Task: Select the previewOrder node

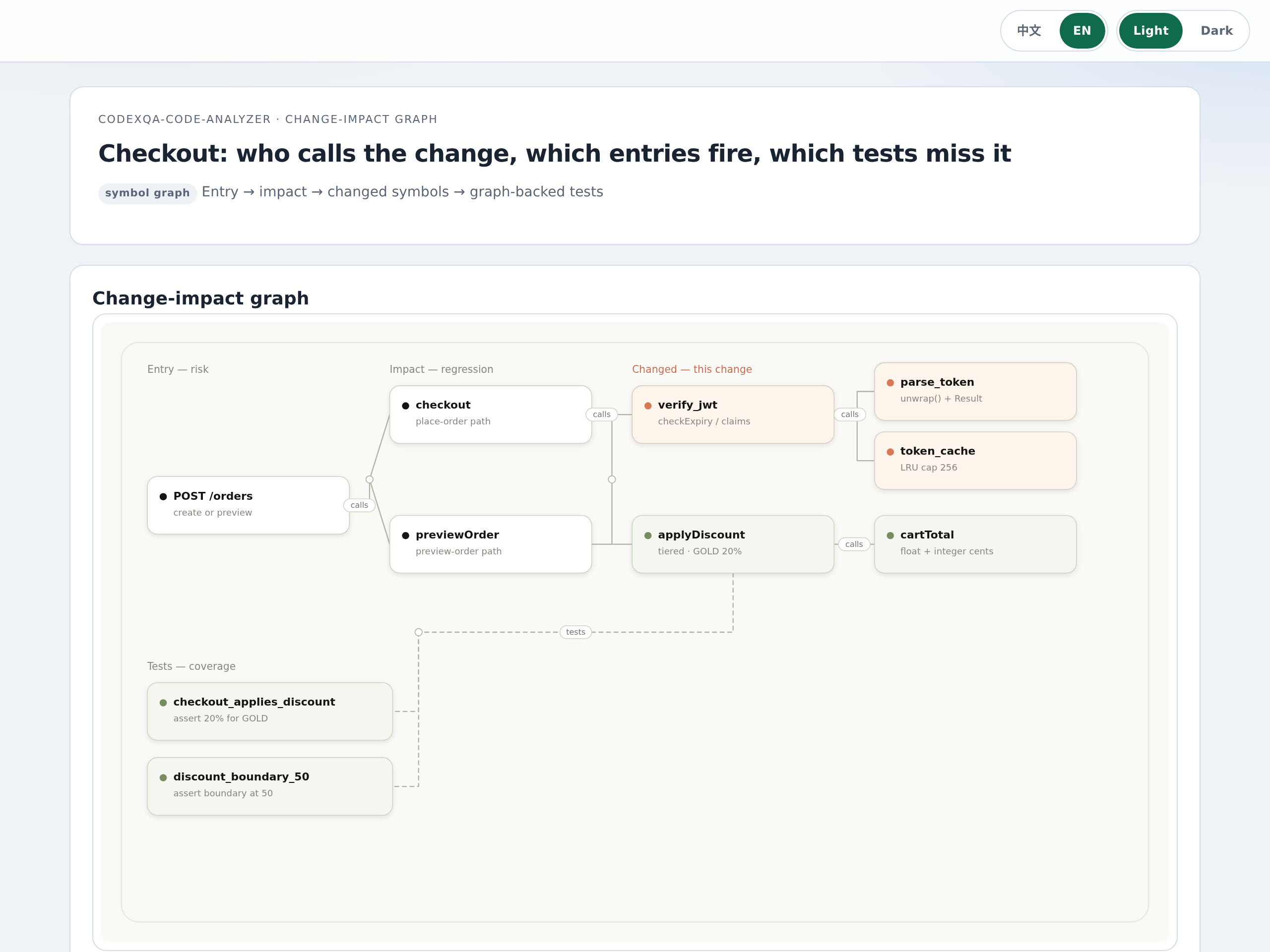Action: [490, 543]
